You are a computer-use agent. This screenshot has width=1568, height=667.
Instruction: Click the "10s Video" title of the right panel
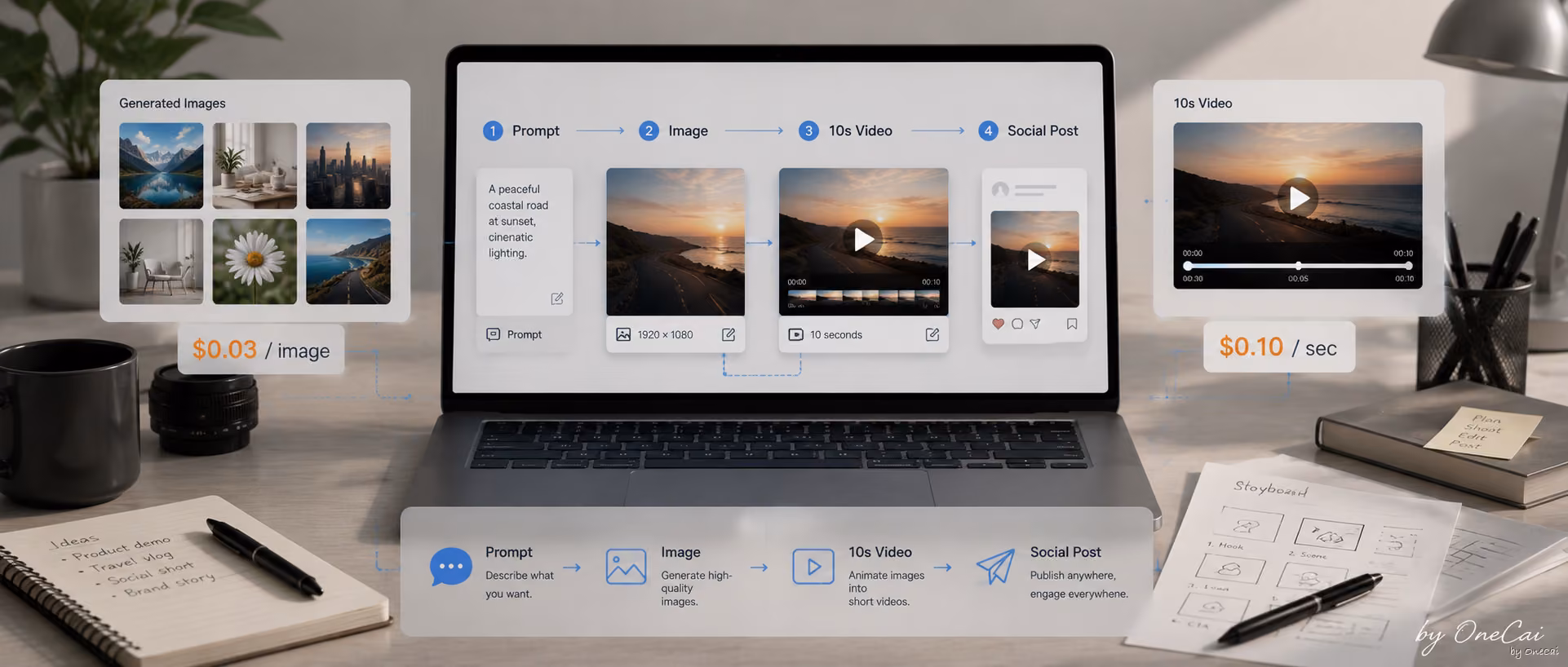pos(1203,103)
